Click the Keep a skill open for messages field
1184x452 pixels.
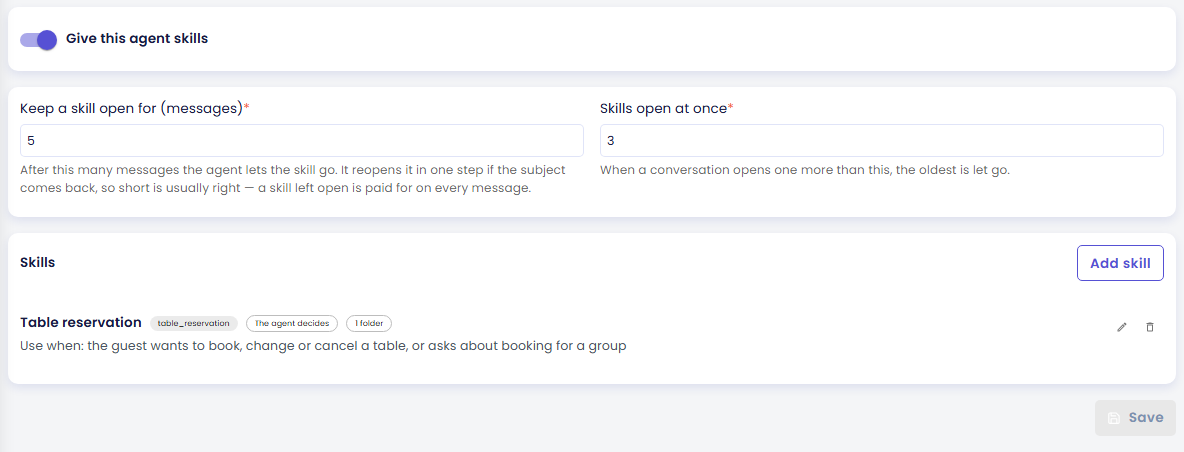301,140
